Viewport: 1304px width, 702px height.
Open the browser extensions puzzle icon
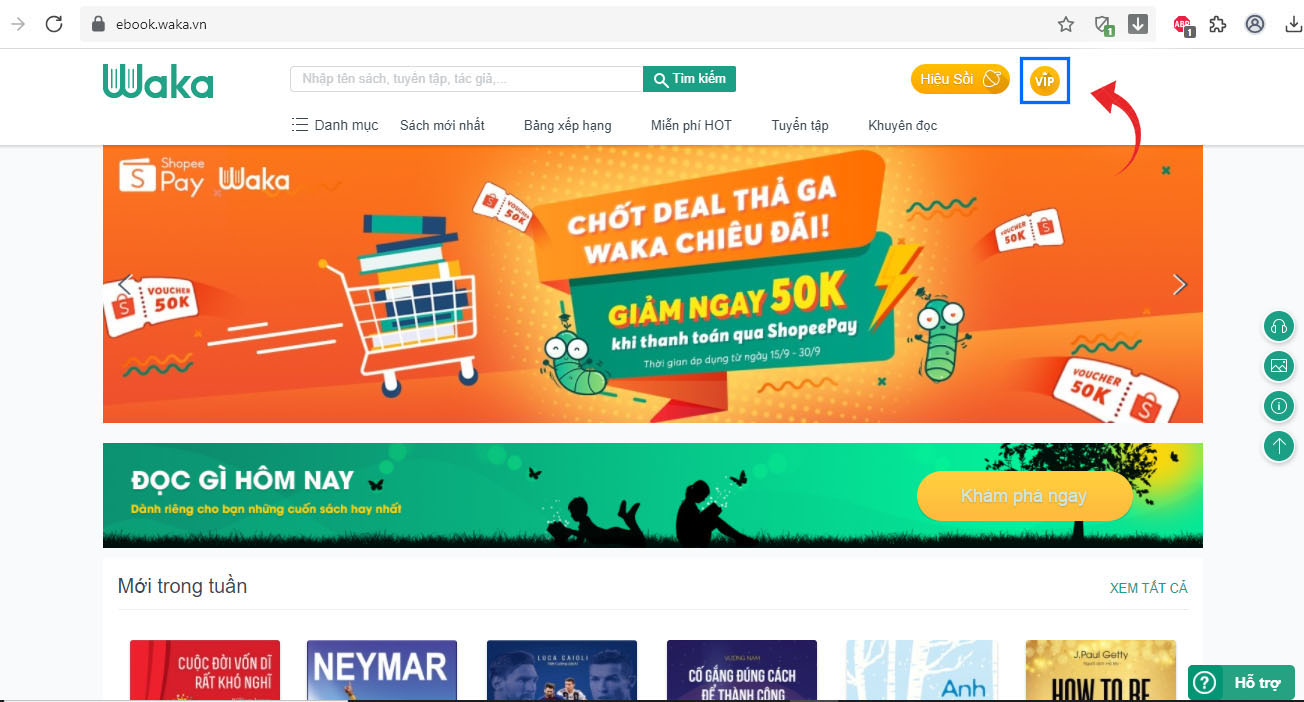coord(1218,24)
